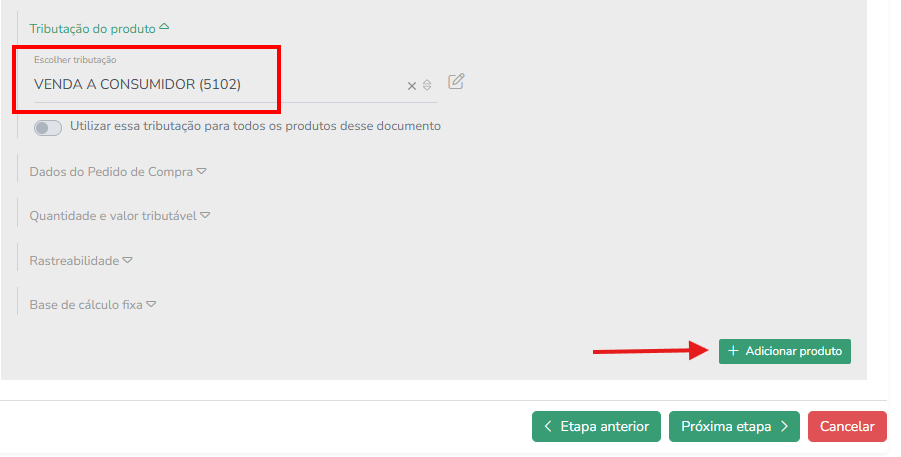Image resolution: width=901 pixels, height=457 pixels.
Task: Enable the tributação for all products switch
Action: [48, 127]
